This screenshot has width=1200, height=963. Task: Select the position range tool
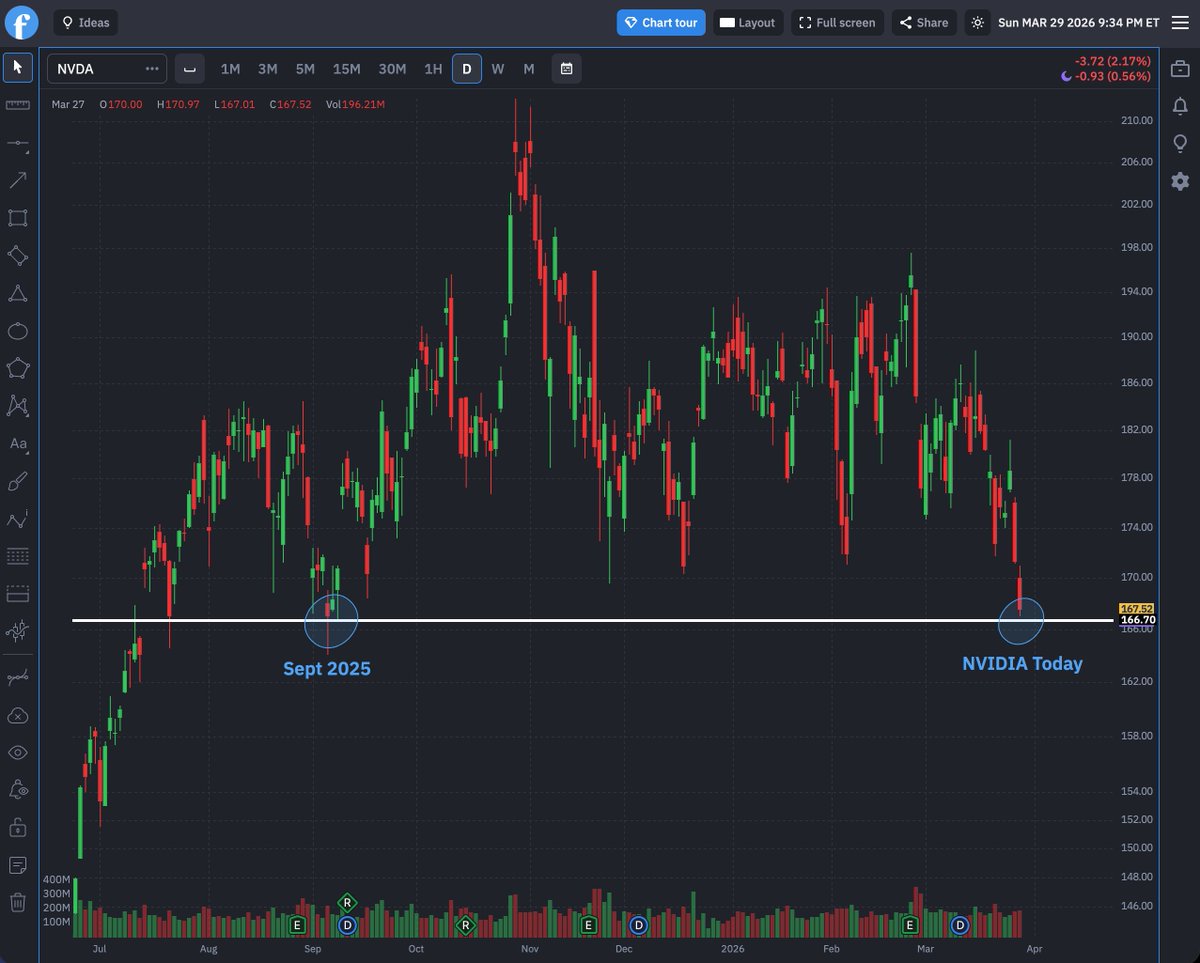(x=17, y=594)
